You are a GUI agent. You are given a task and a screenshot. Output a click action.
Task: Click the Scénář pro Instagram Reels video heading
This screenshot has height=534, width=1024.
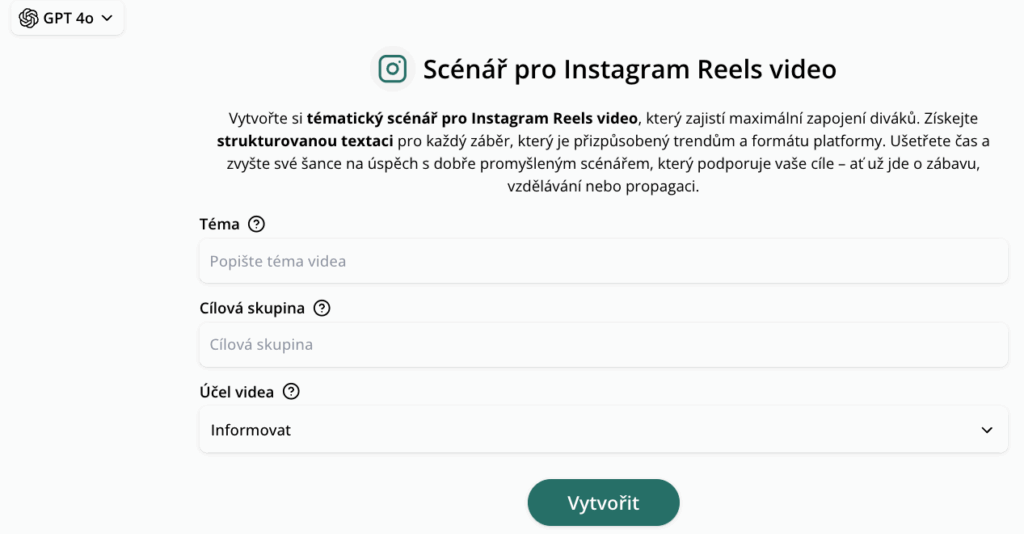click(x=630, y=69)
